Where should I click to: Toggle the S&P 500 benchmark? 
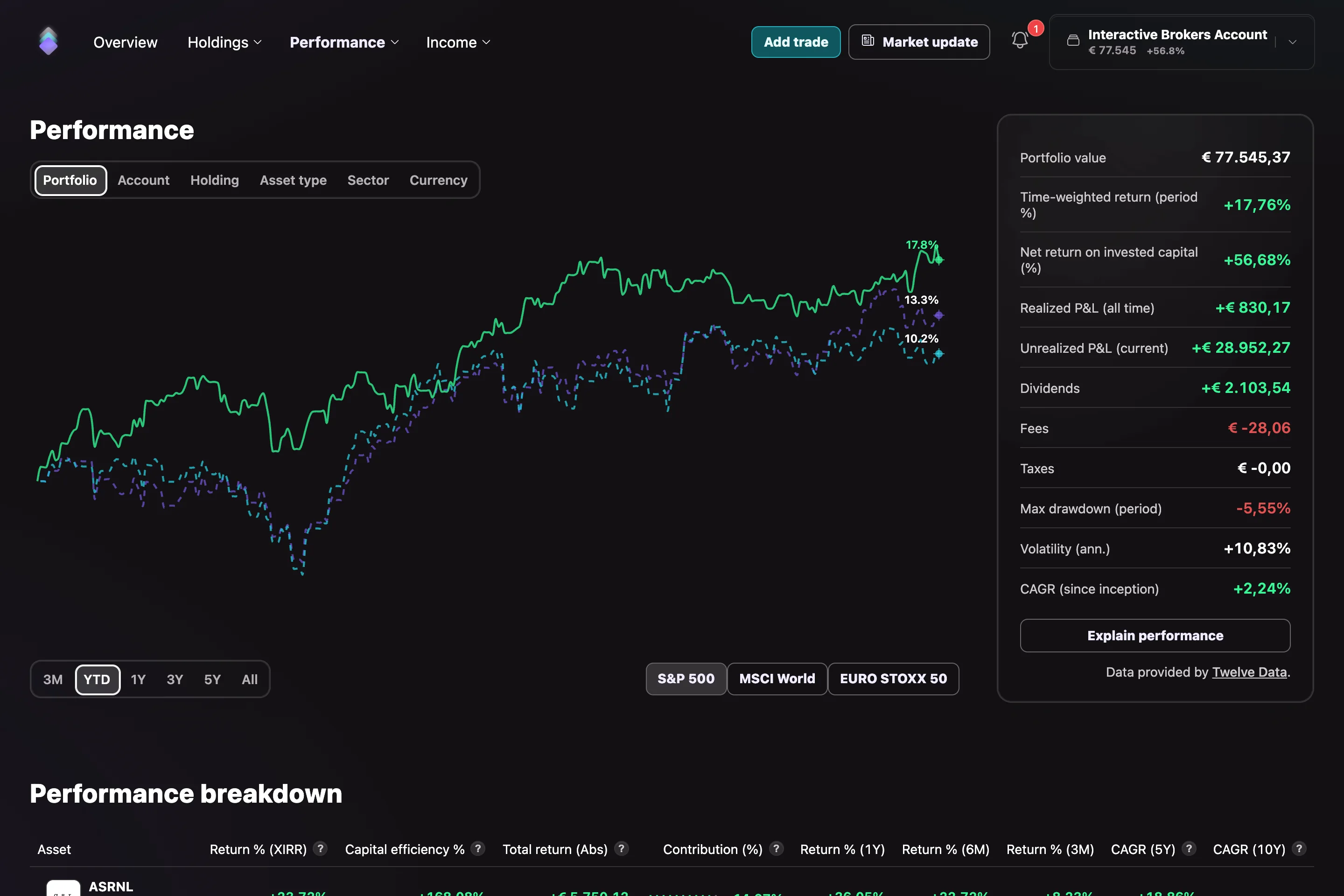click(686, 679)
